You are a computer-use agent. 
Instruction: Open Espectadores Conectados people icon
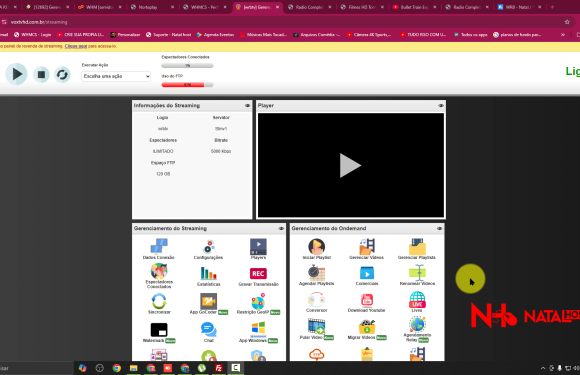(159, 271)
